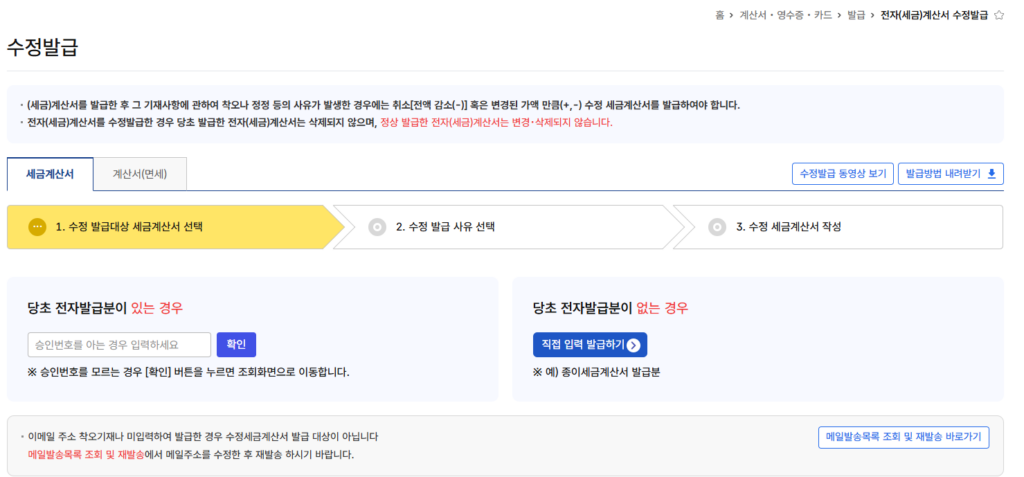Switch to the 세금계산서 tab

tap(50, 174)
